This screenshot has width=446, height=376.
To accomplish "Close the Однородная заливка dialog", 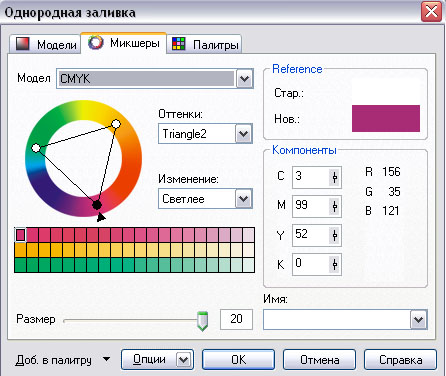I will 431,12.
